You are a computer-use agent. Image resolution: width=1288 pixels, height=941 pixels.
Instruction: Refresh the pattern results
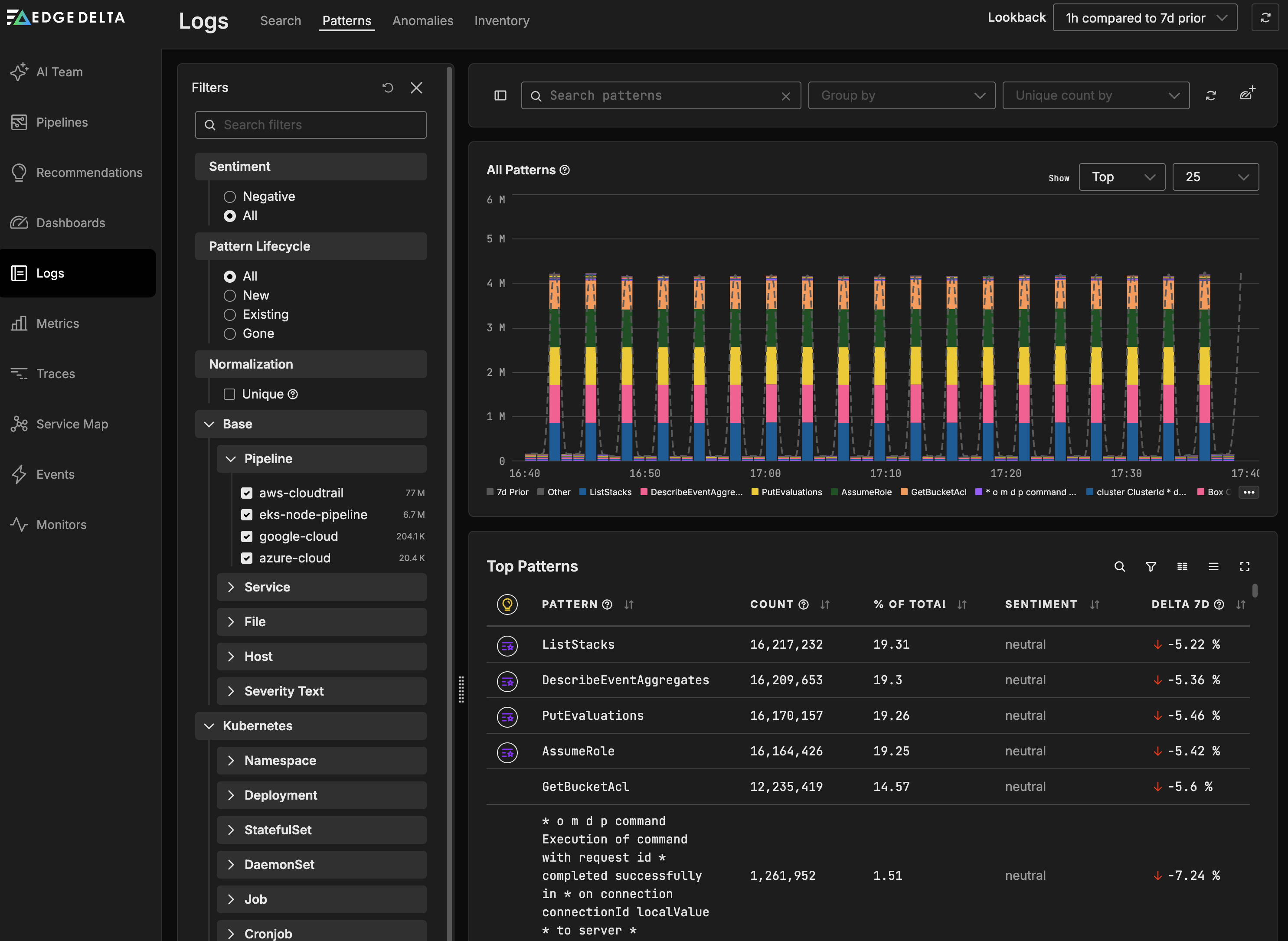coord(1212,95)
